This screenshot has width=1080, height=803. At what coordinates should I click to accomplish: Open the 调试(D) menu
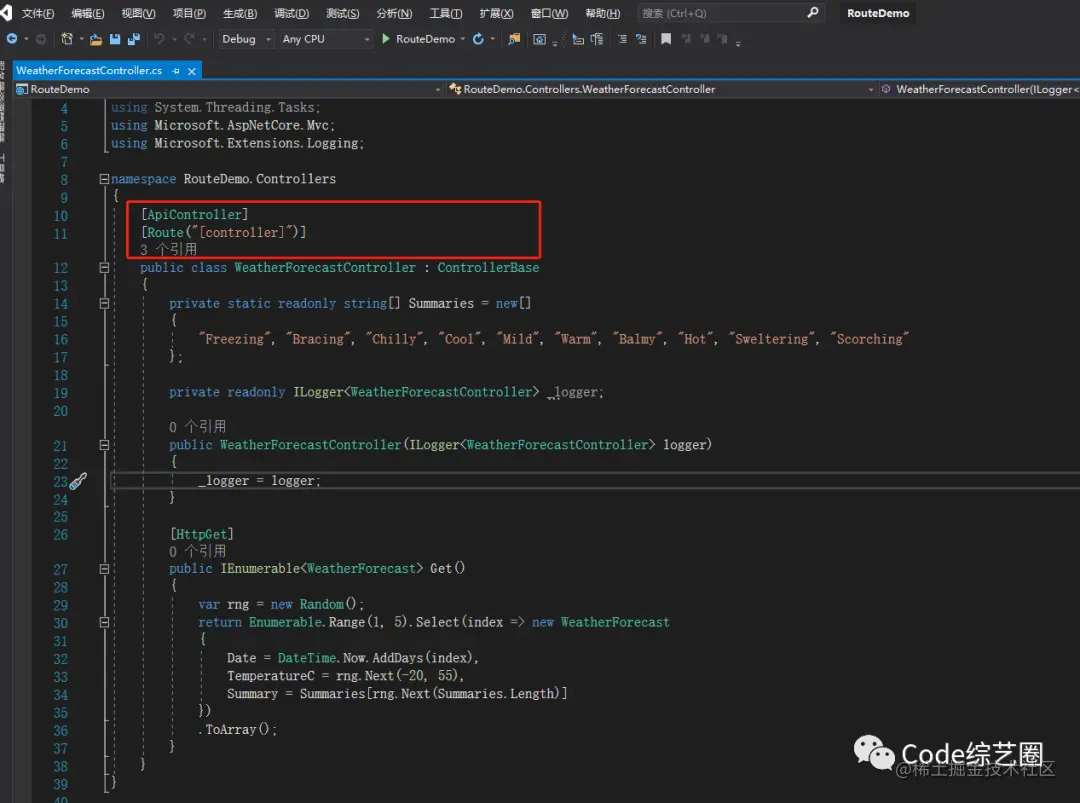coord(291,13)
